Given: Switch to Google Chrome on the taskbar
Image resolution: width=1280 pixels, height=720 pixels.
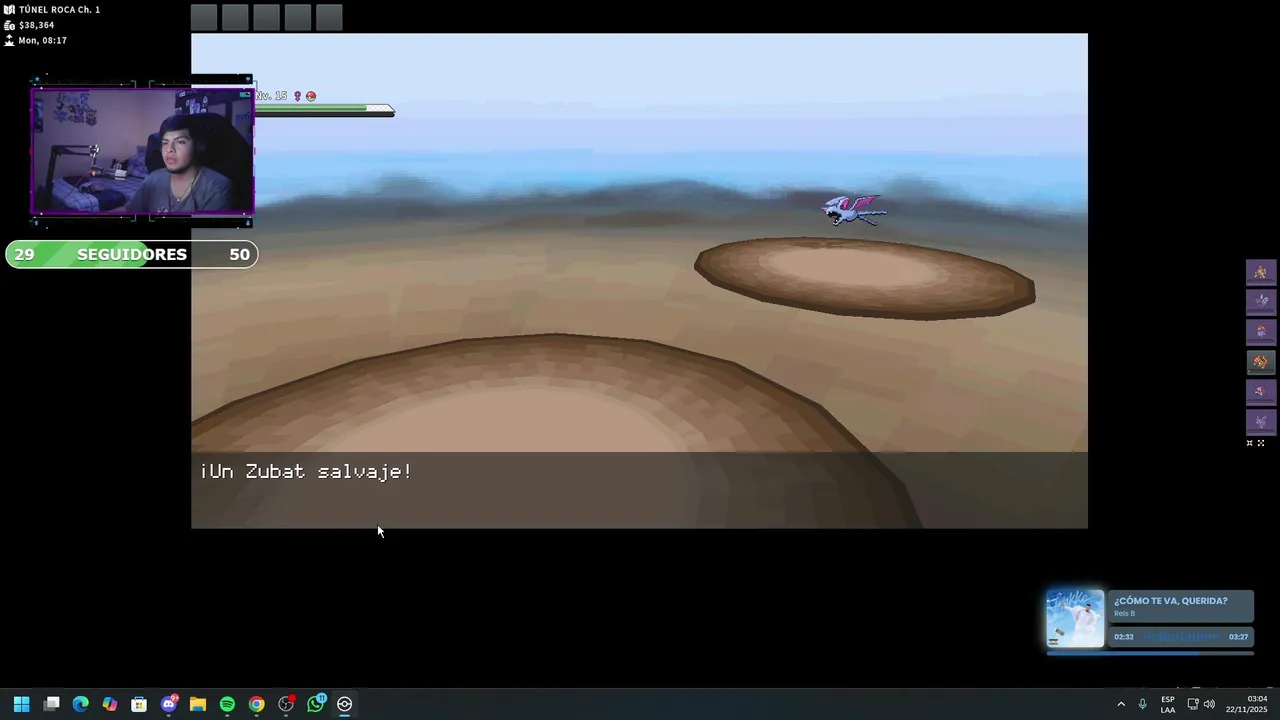Looking at the screenshot, I should 257,704.
